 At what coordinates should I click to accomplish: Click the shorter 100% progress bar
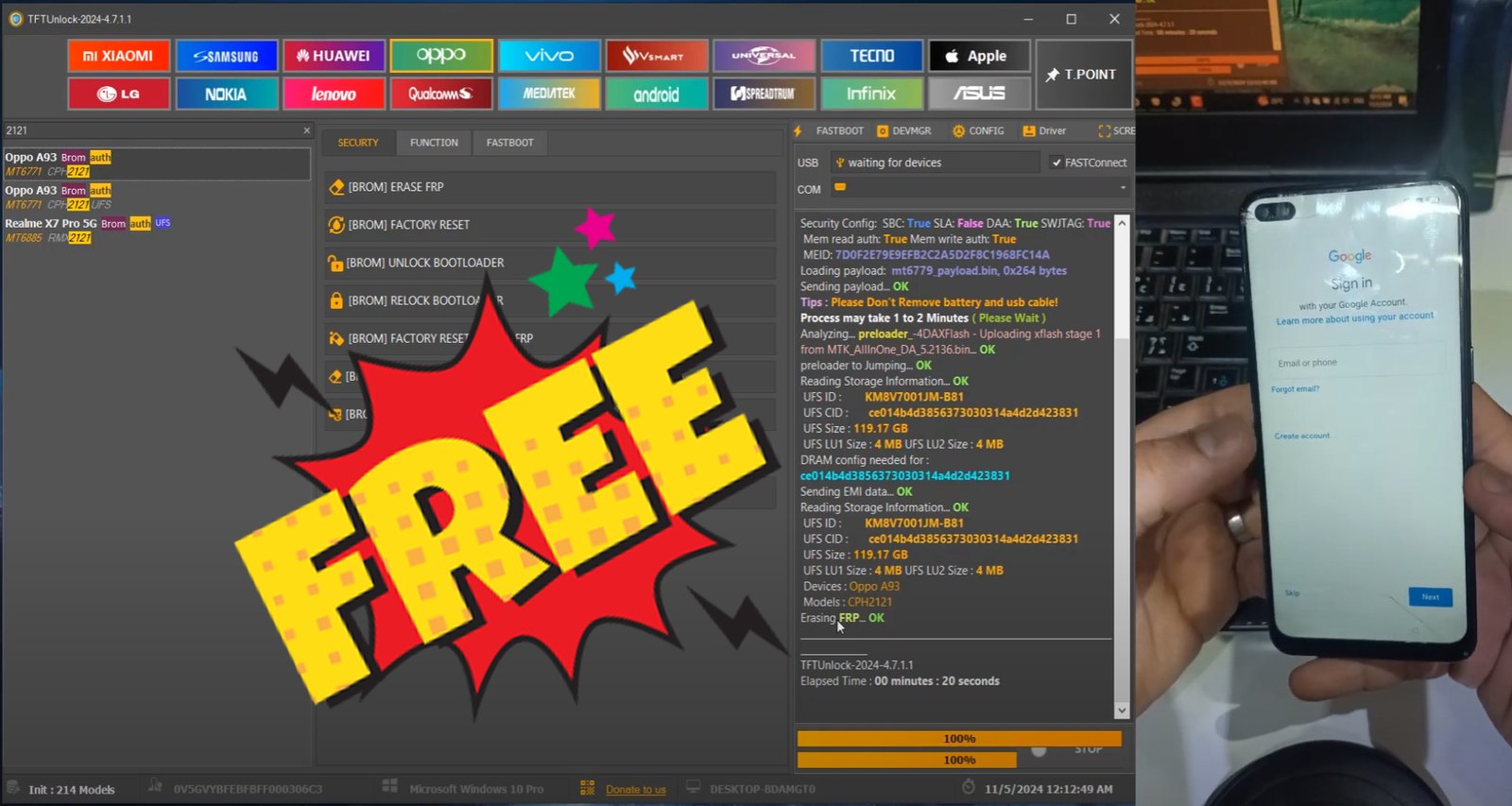(x=907, y=760)
